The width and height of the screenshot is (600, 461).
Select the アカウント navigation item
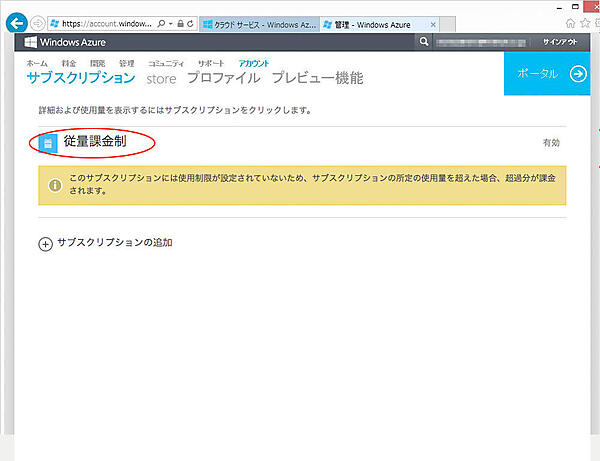254,64
